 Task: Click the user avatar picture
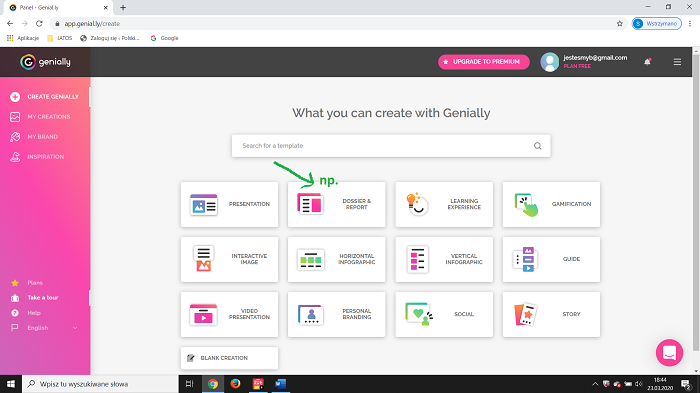pos(550,62)
